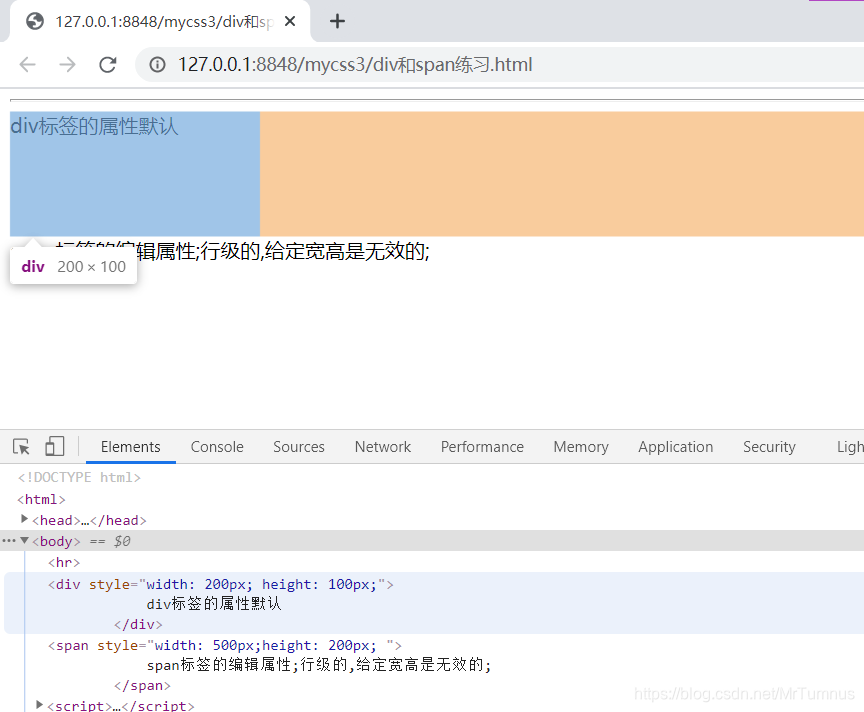This screenshot has height=712, width=864.
Task: Expand the script node in the DOM tree
Action: [x=39, y=705]
